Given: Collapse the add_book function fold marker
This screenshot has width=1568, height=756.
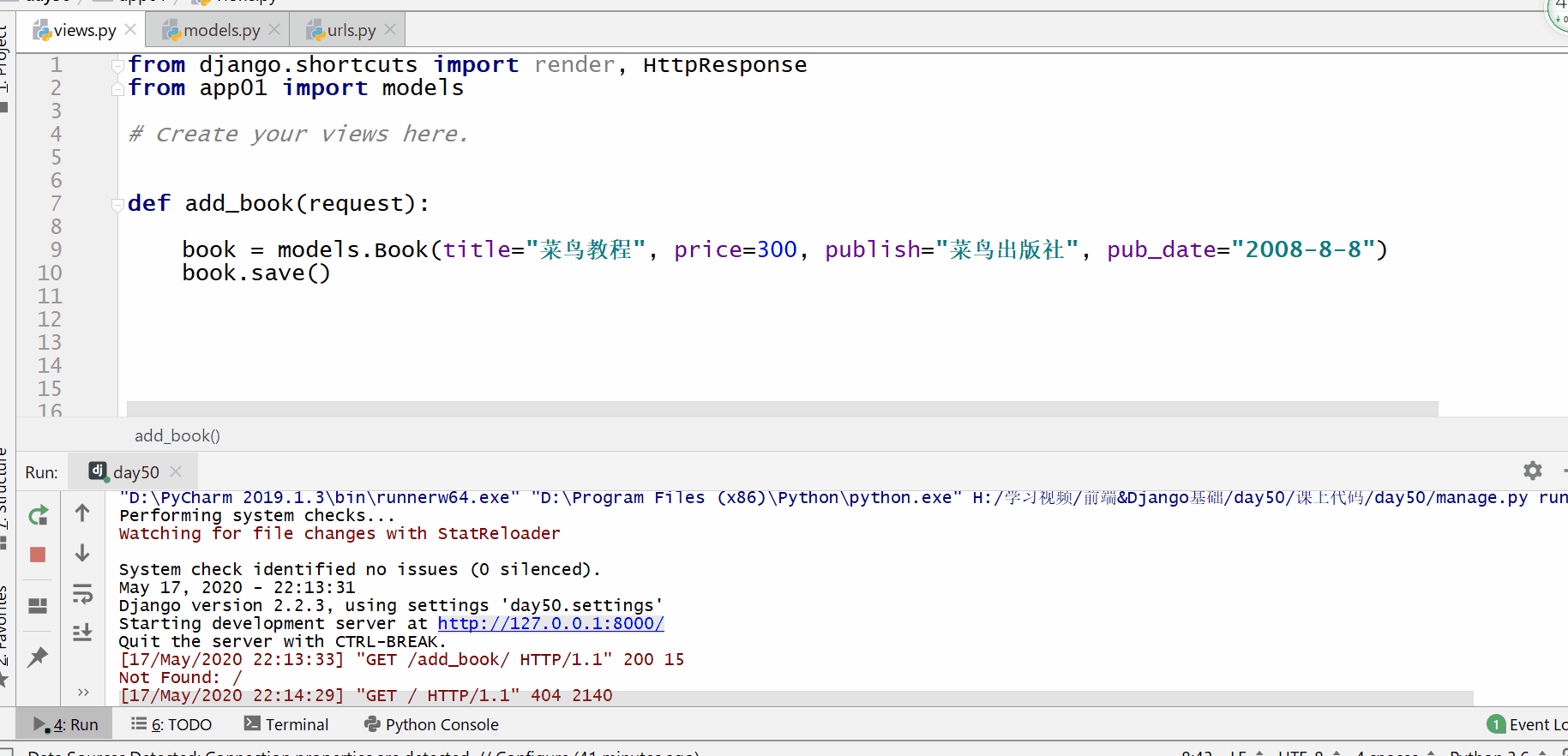Looking at the screenshot, I should coord(117,204).
